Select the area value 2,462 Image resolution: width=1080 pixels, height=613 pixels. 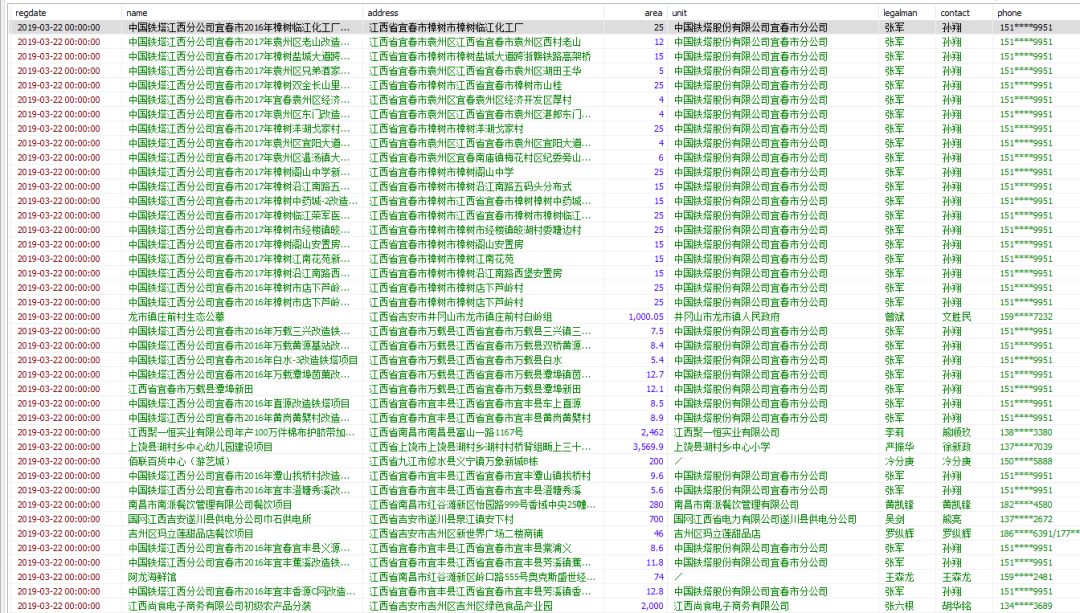[x=652, y=433]
